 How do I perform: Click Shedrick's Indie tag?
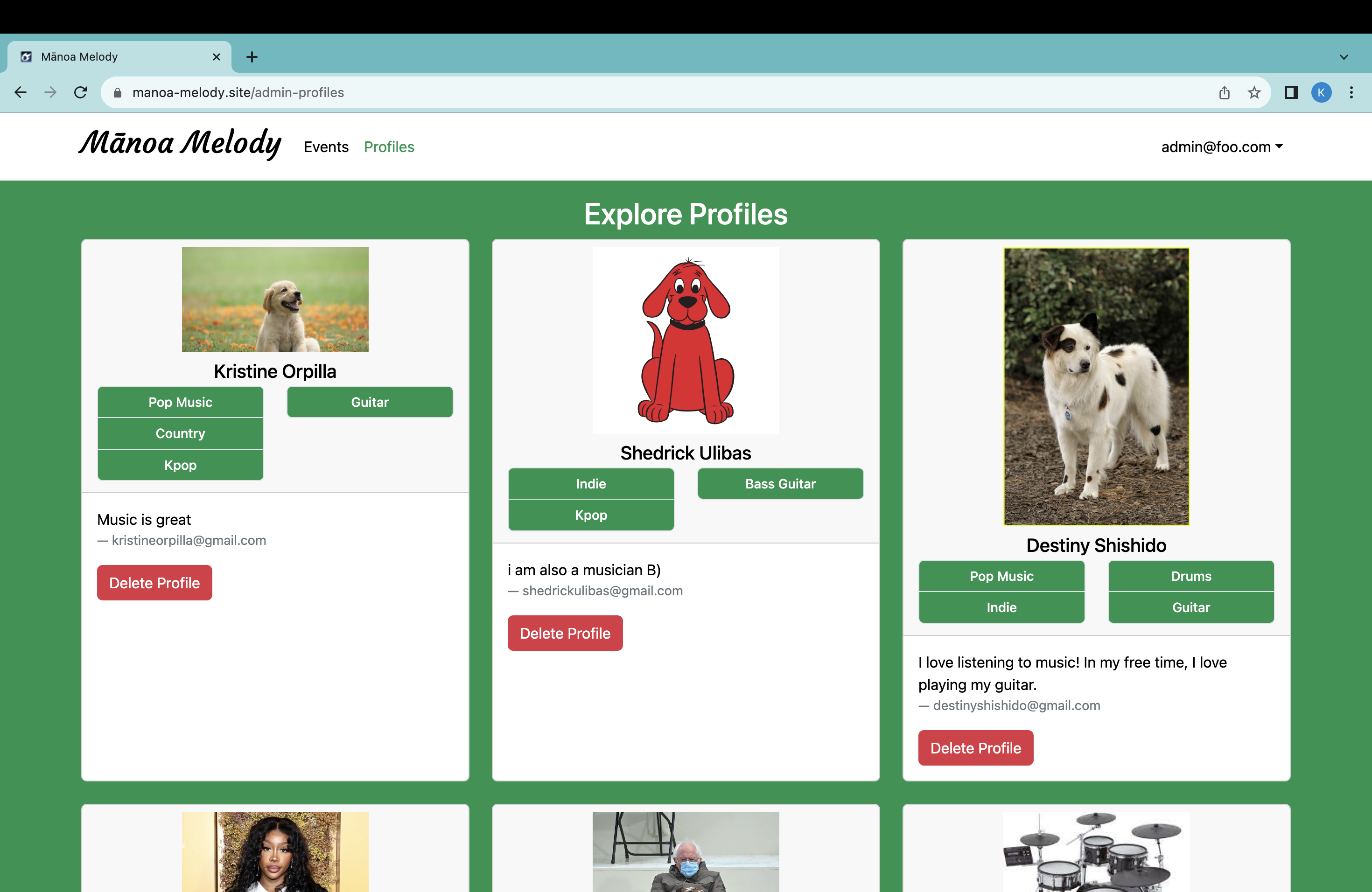591,484
